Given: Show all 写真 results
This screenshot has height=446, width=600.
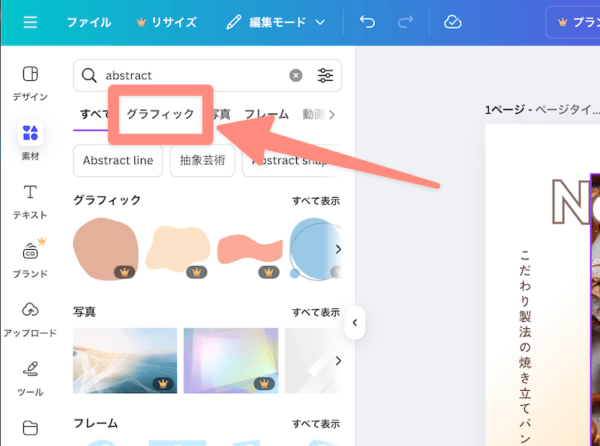Looking at the screenshot, I should point(316,313).
